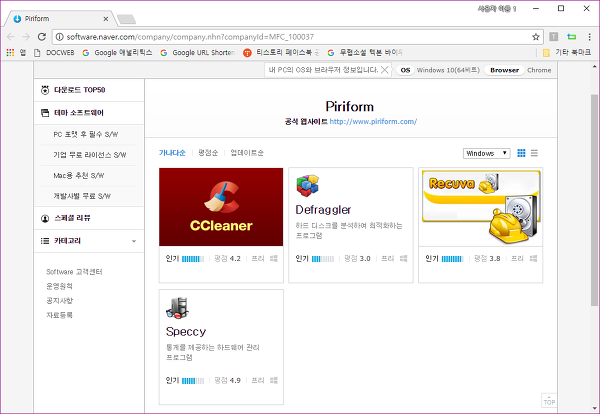Click Defraggler popularity bar
This screenshot has width=600, height=414.
[x=323, y=259]
